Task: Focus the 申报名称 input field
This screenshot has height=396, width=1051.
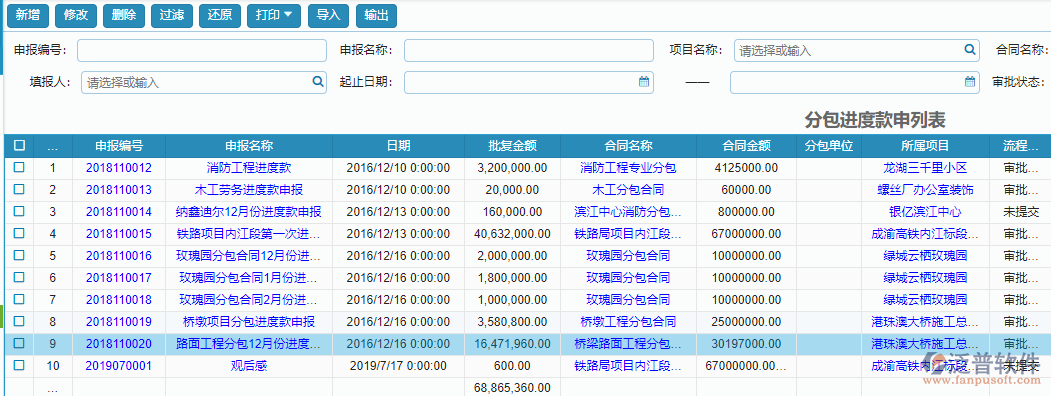Action: point(529,50)
